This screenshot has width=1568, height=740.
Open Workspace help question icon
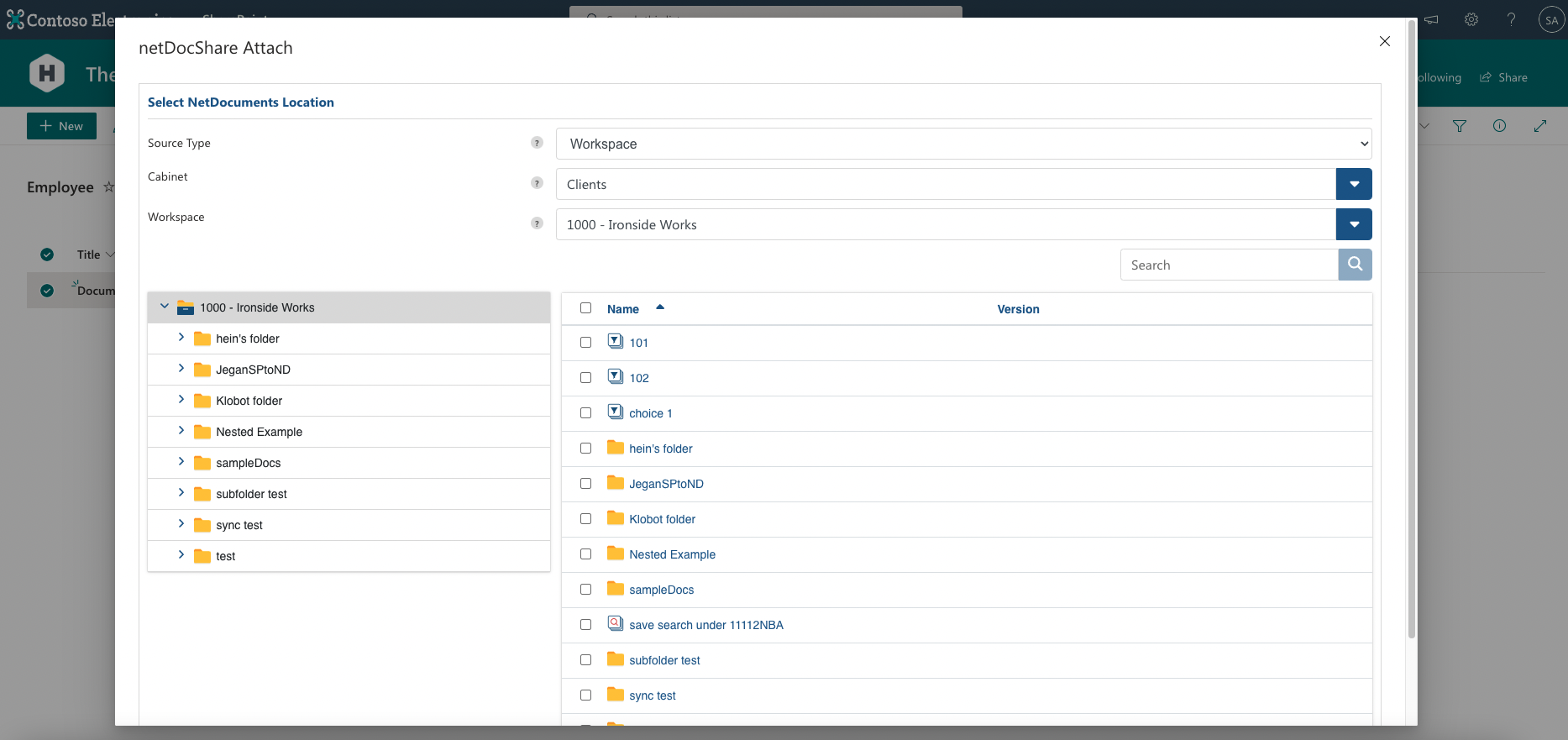[538, 223]
